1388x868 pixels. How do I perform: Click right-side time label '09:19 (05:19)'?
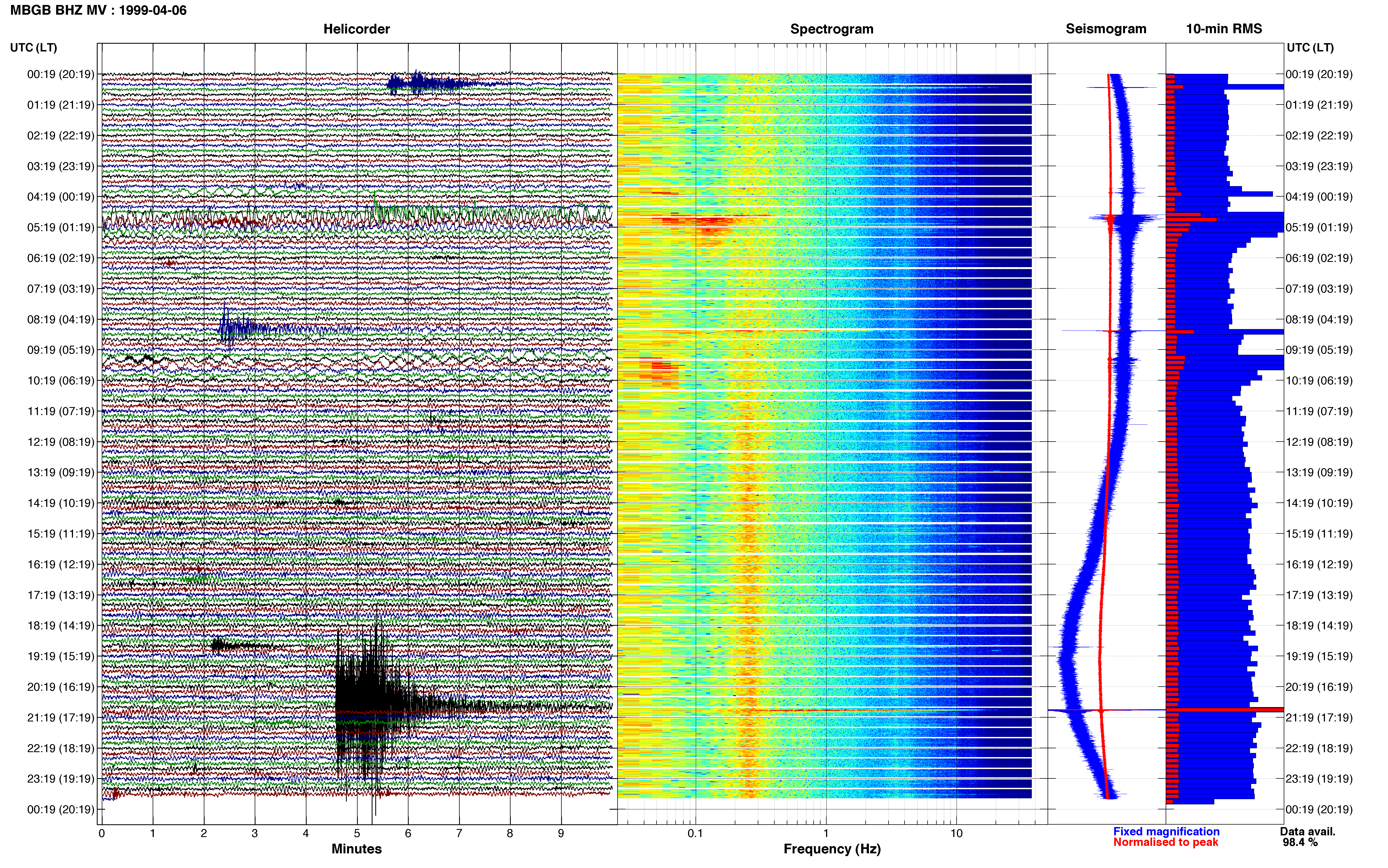tap(1319, 350)
